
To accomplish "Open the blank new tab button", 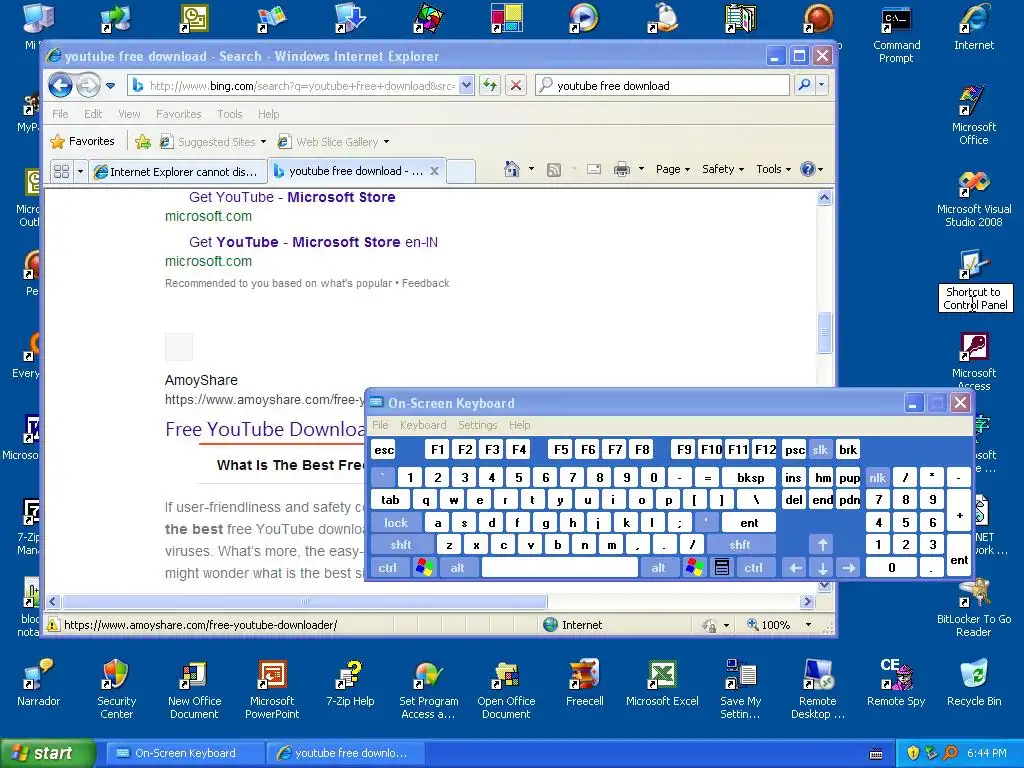I will (460, 171).
